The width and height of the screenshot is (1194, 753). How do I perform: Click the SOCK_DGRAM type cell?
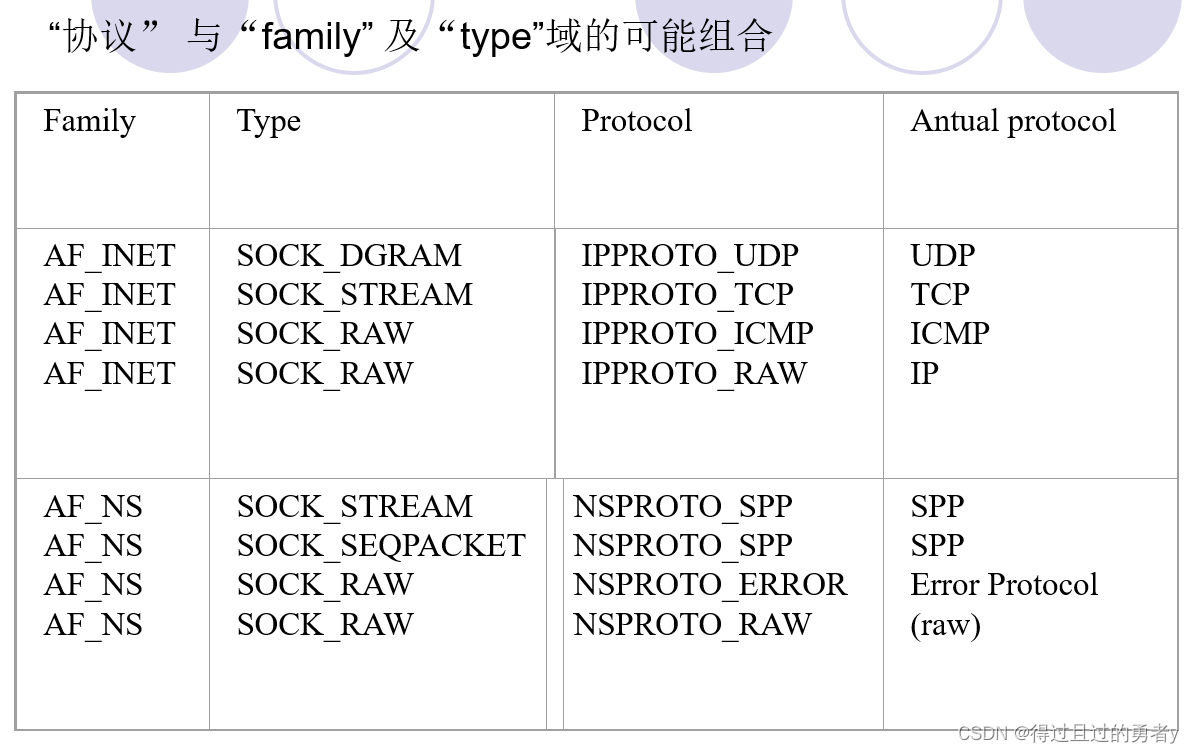(x=349, y=256)
